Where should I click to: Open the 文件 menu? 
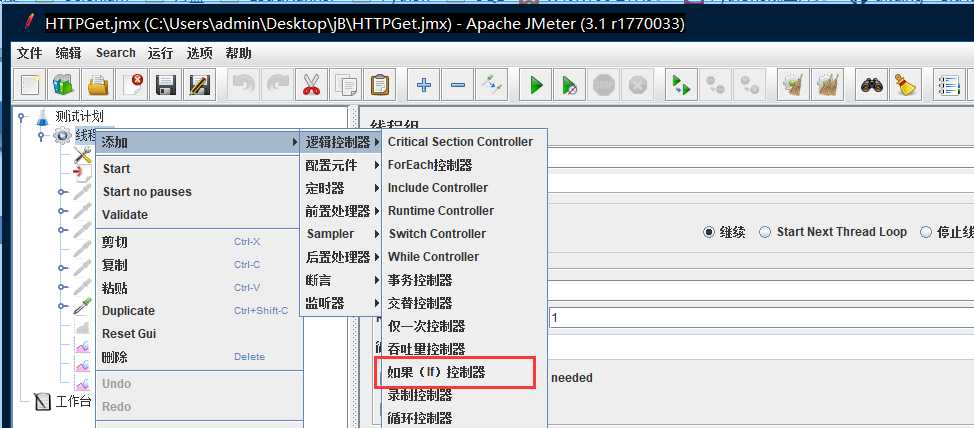coord(29,53)
